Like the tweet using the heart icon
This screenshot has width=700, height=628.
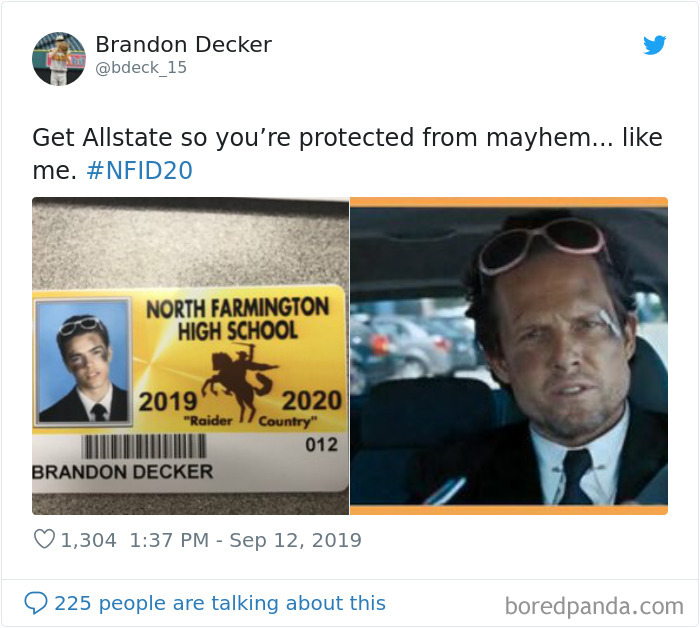point(44,539)
